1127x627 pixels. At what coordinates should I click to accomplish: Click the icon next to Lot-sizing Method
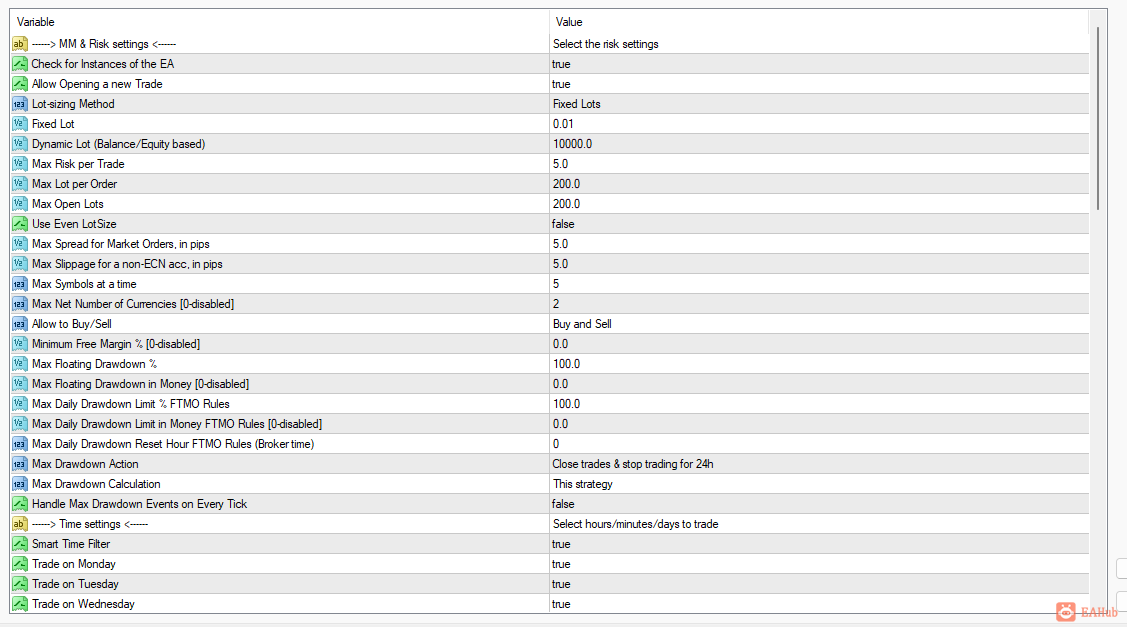tap(19, 104)
